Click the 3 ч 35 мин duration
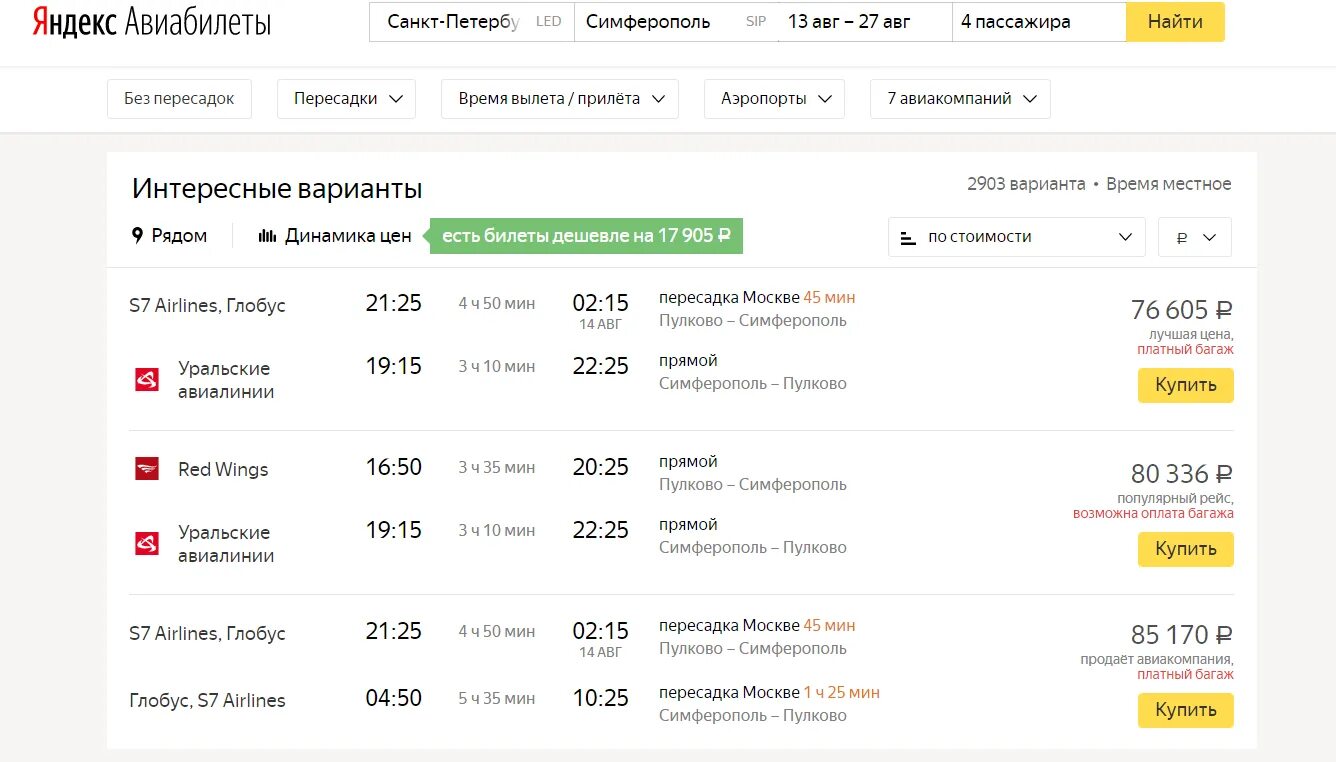The width and height of the screenshot is (1336, 762). [x=497, y=467]
